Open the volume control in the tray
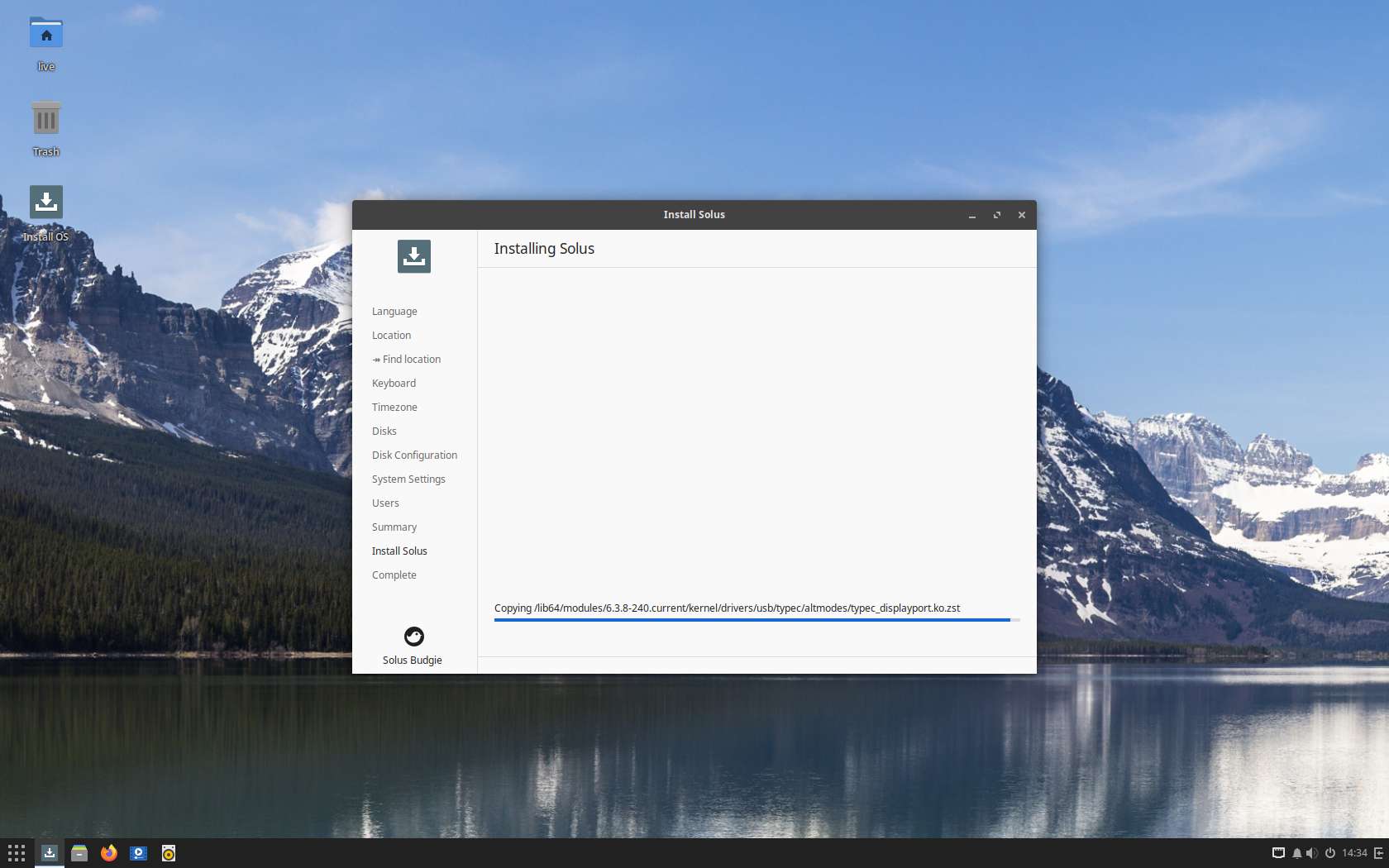Screen dimensions: 1389x868 click(x=1312, y=853)
